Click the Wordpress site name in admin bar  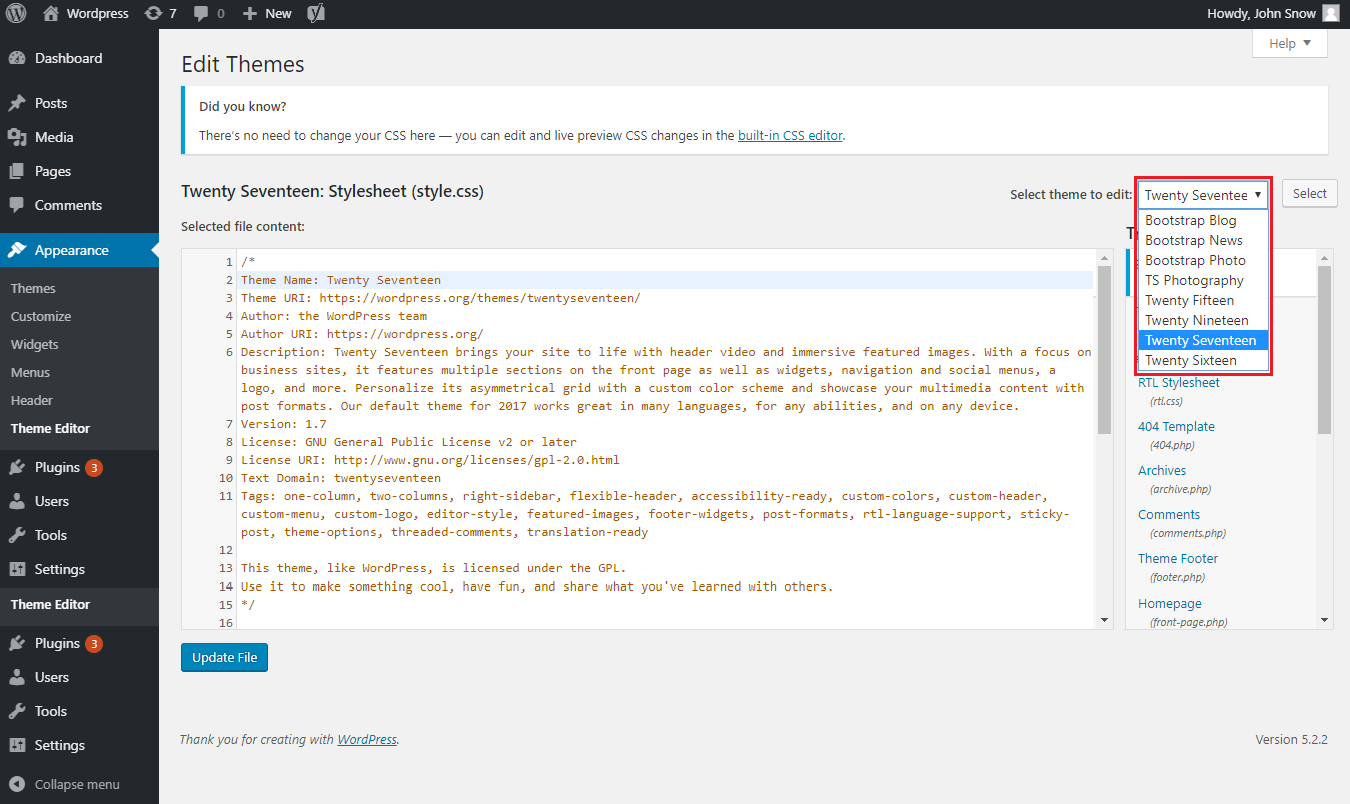(98, 14)
